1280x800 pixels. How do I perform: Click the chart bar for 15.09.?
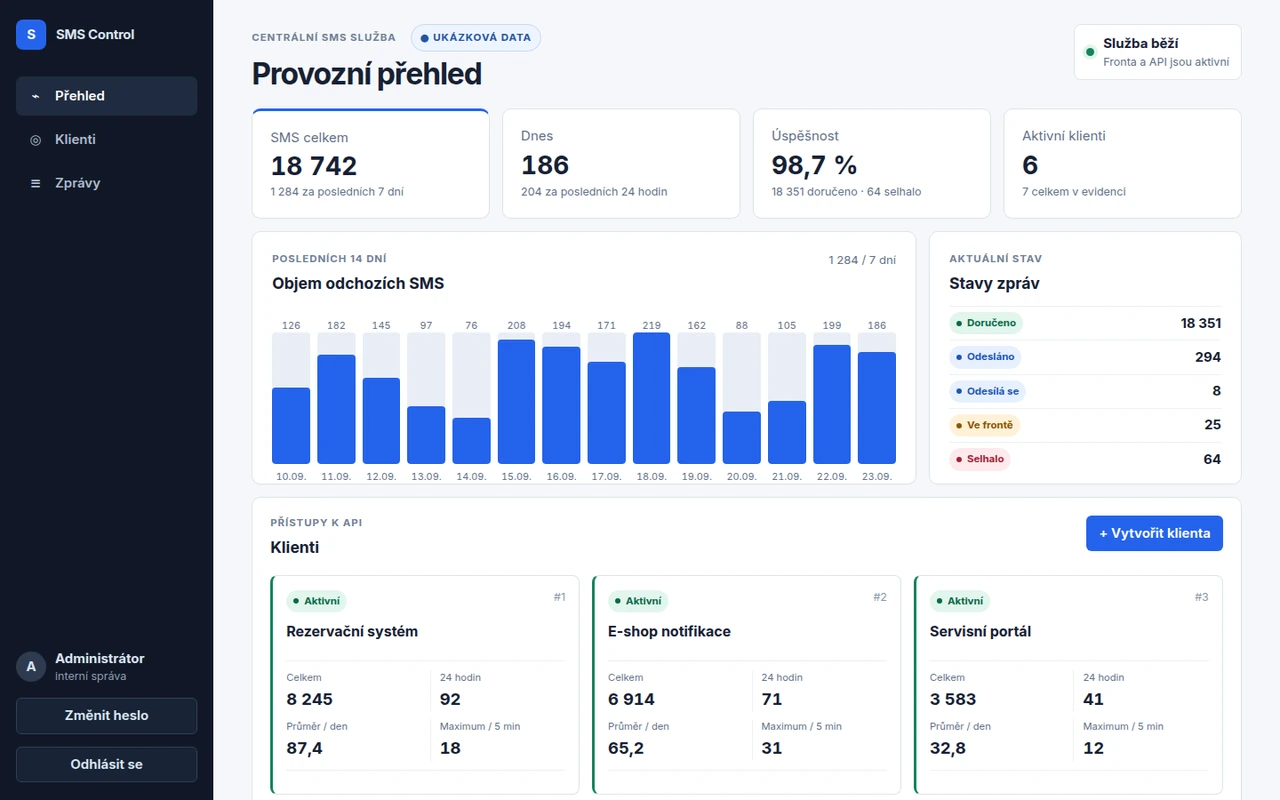(516, 402)
